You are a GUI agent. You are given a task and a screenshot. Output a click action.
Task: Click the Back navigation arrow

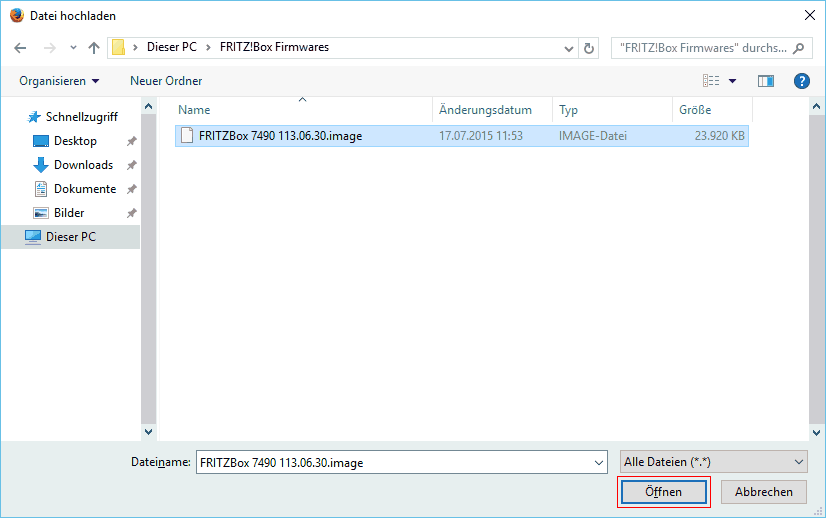(20, 48)
